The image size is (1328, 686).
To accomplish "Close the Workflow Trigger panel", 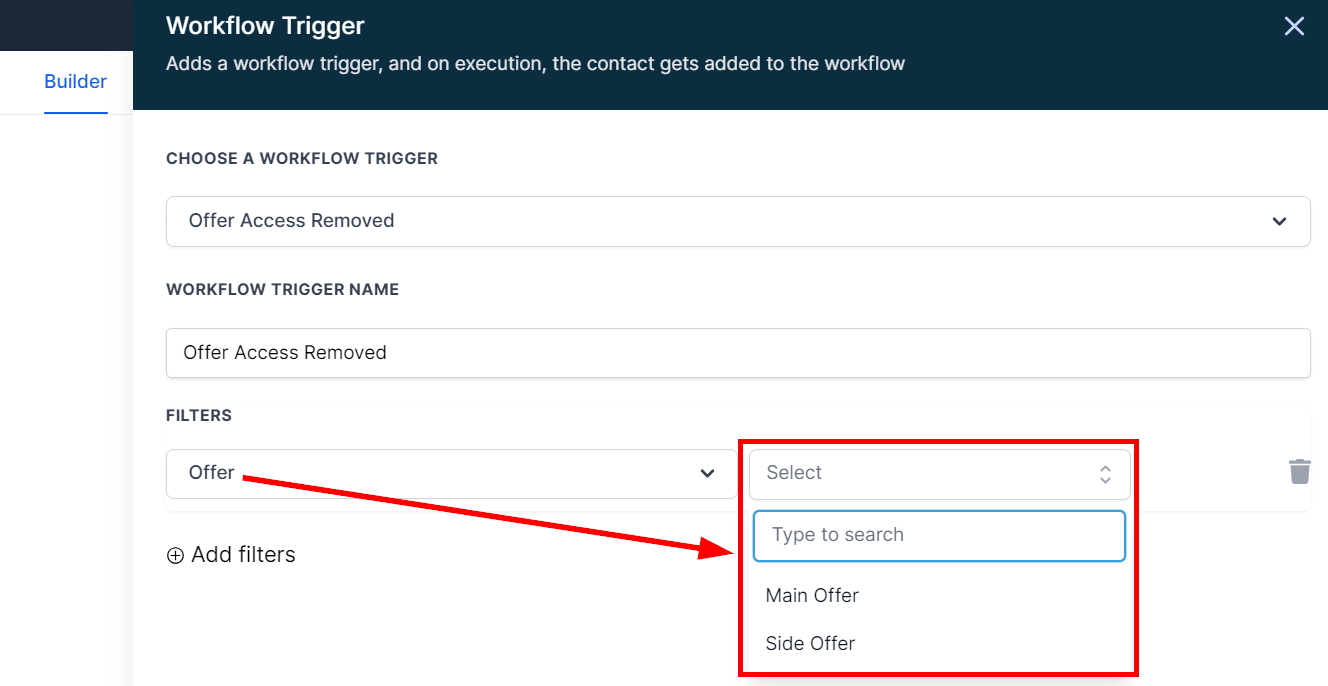I will pyautogui.click(x=1294, y=27).
